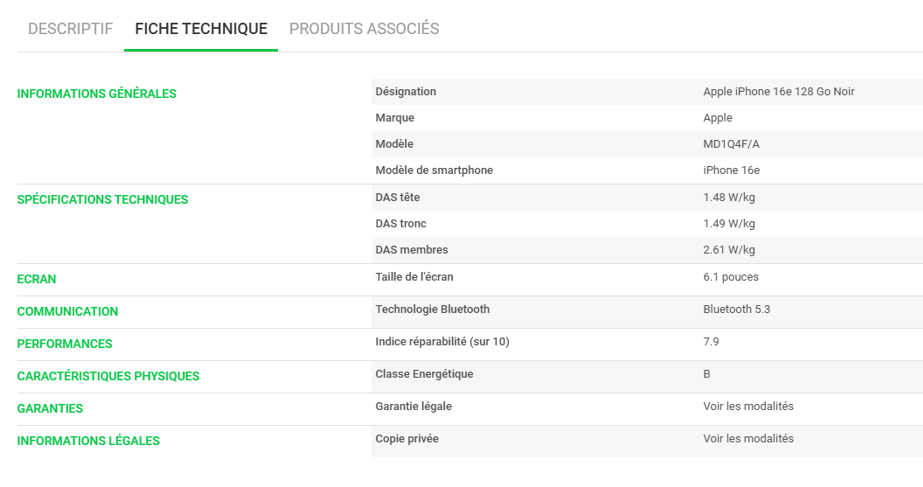The height and width of the screenshot is (487, 923).
Task: Select the Informations Légales heading
Action: 88,440
